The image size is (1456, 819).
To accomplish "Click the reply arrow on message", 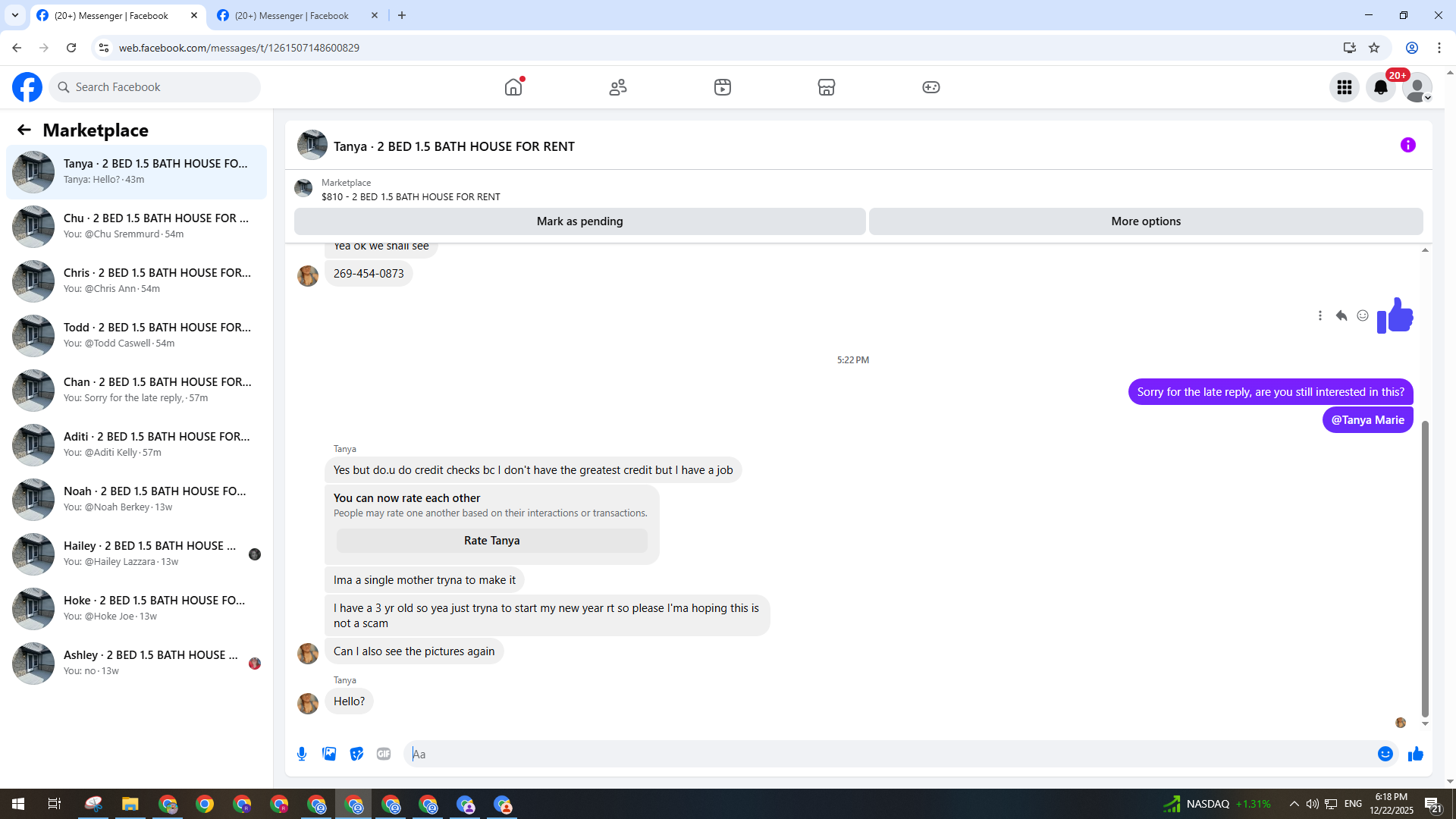I will pos(1341,315).
